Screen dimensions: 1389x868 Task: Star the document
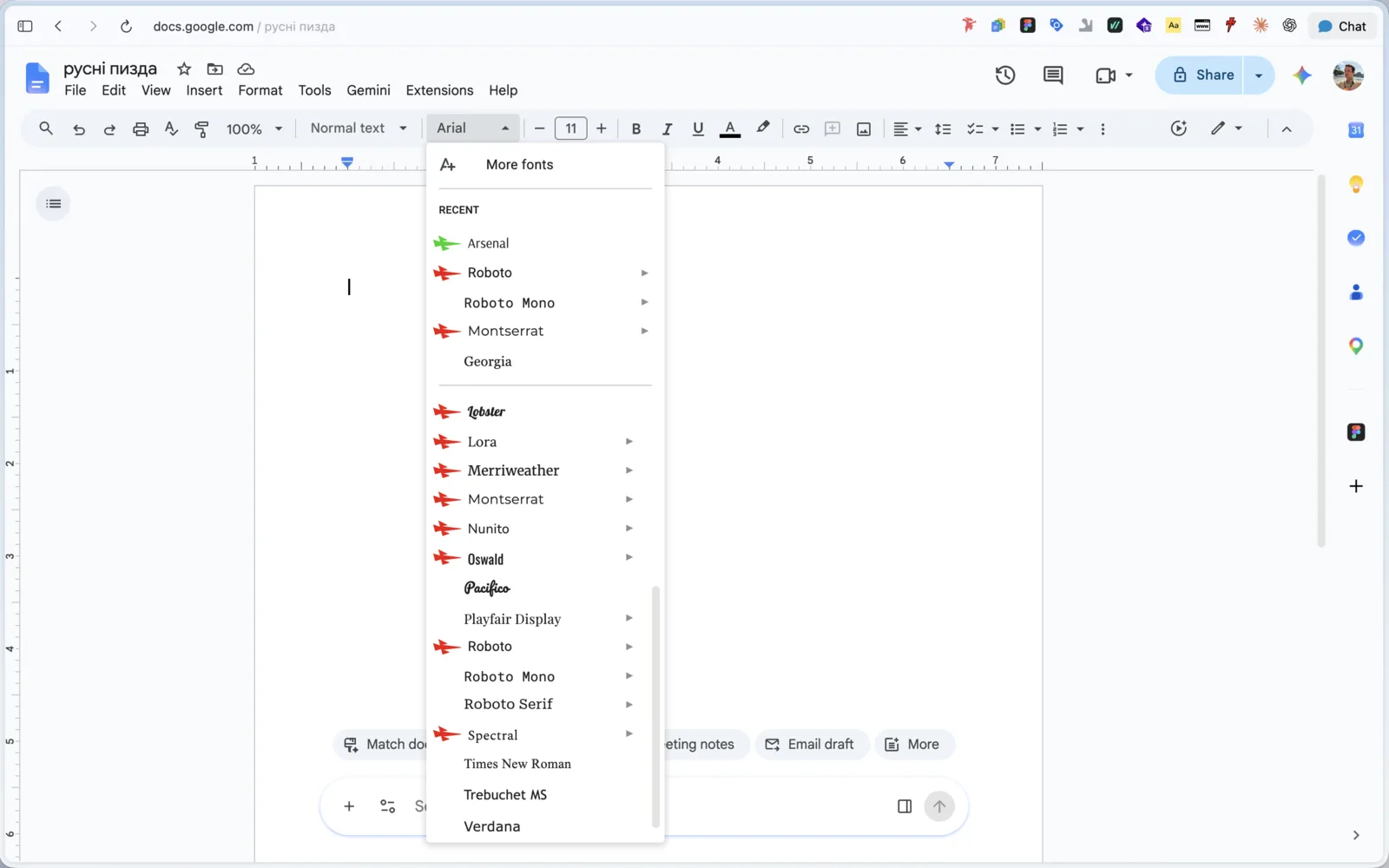point(184,69)
